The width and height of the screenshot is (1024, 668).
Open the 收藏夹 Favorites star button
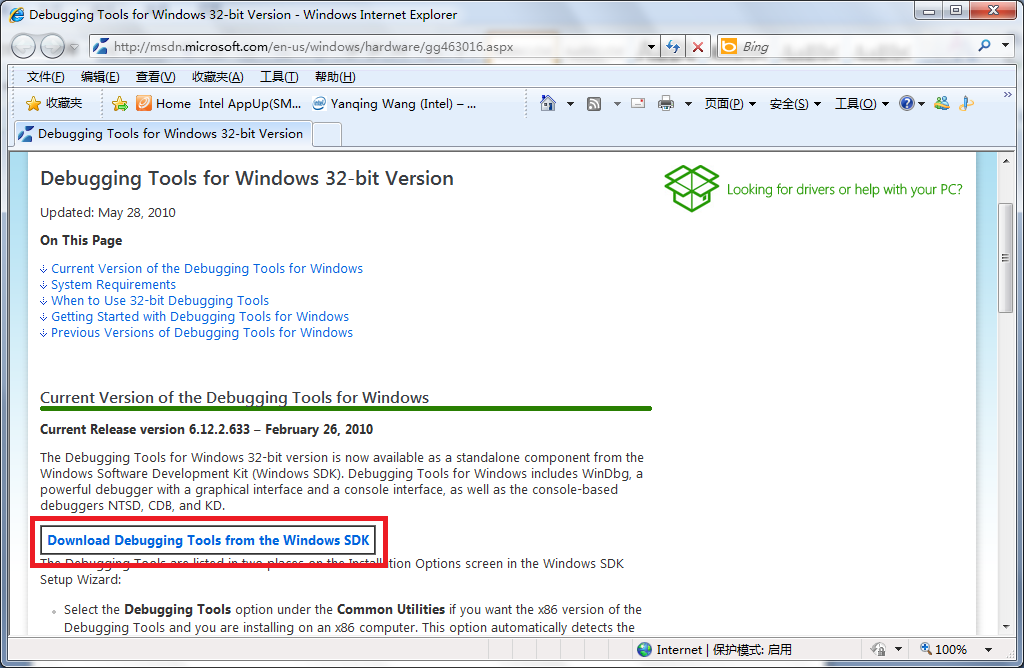click(x=54, y=103)
